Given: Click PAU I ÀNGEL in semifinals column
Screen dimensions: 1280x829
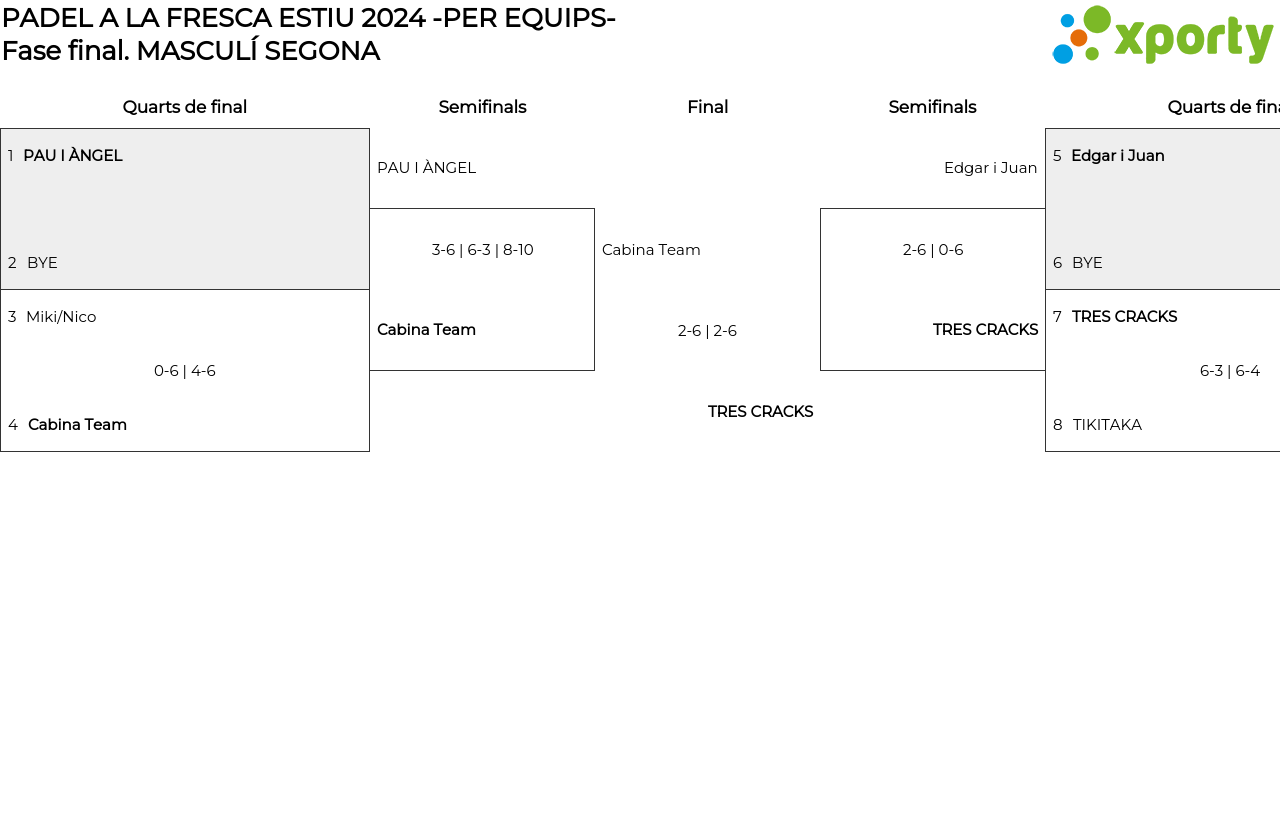Looking at the screenshot, I should click(426, 168).
